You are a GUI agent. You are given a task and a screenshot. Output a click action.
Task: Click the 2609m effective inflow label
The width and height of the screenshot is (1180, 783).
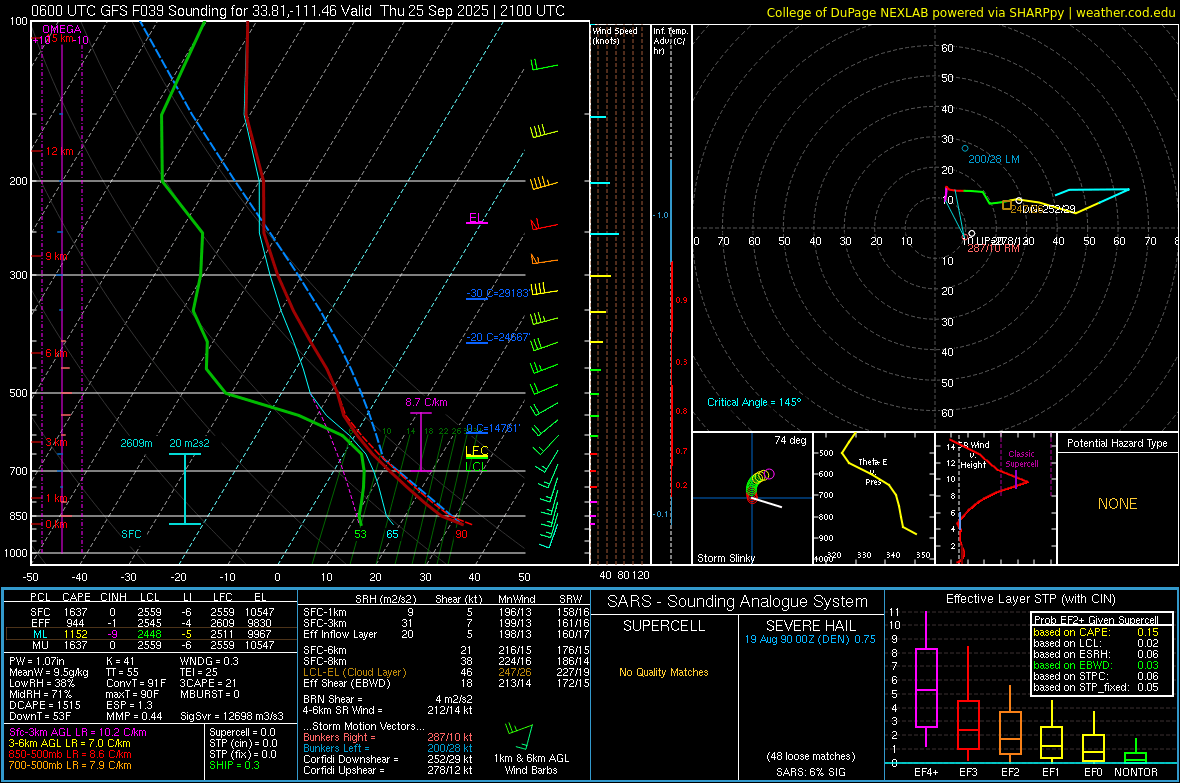tap(136, 443)
